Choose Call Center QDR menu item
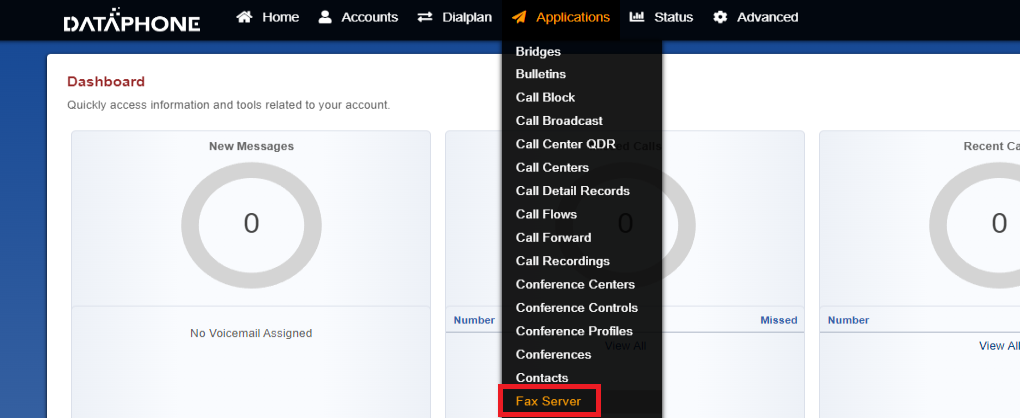Viewport: 1020px width, 418px height. pyautogui.click(x=565, y=144)
